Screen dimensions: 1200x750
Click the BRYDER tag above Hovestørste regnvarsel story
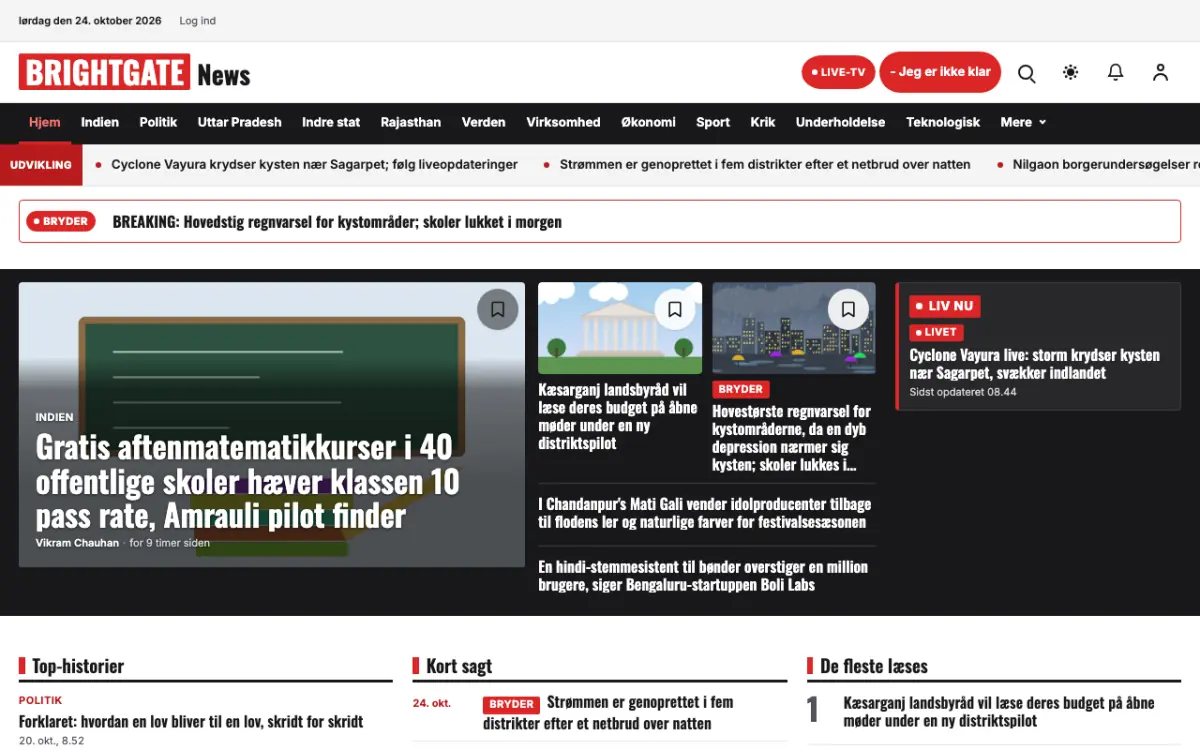tap(740, 389)
